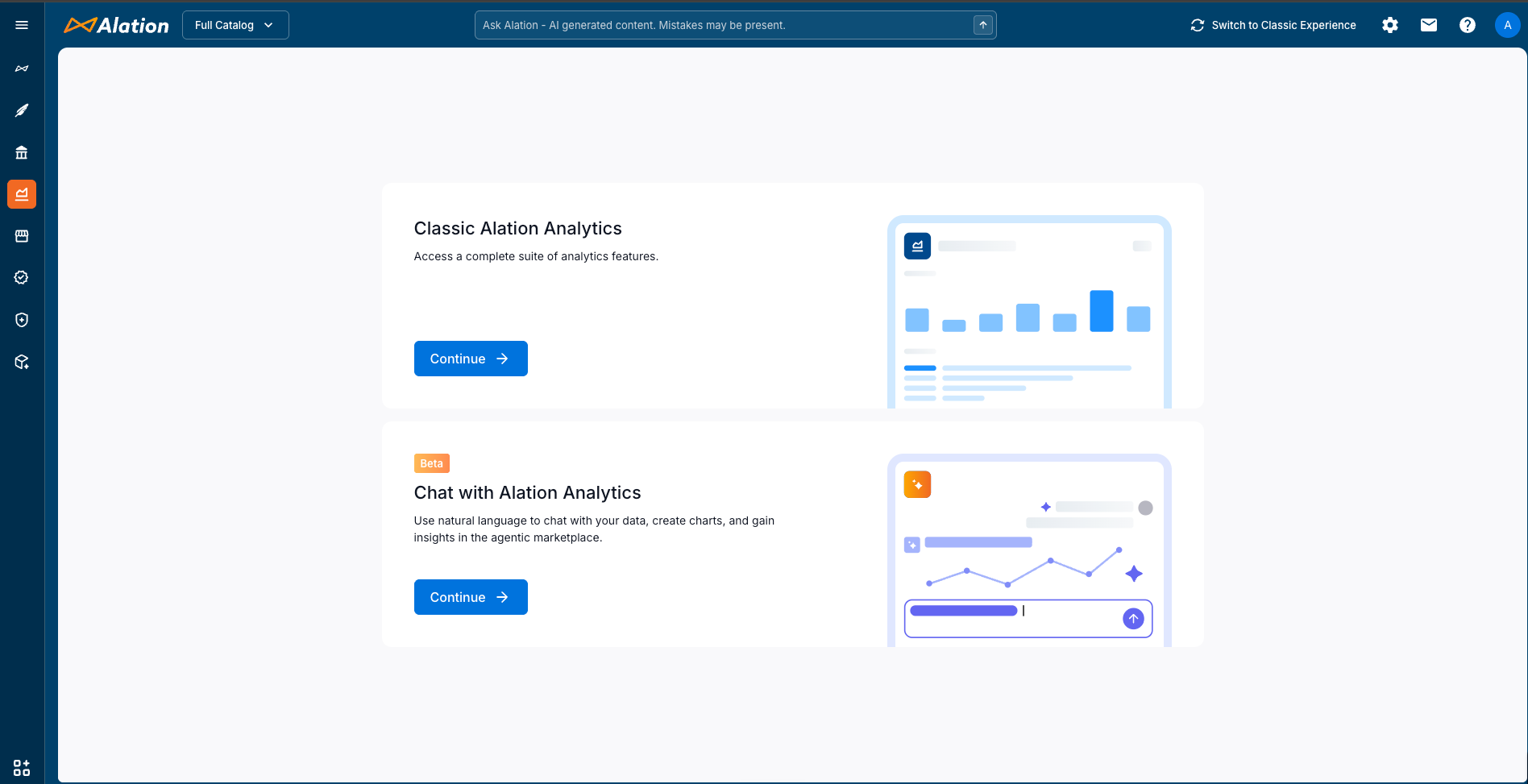Submit the Ask Alation query arrow
Image resolution: width=1528 pixels, height=784 pixels.
[x=983, y=25]
